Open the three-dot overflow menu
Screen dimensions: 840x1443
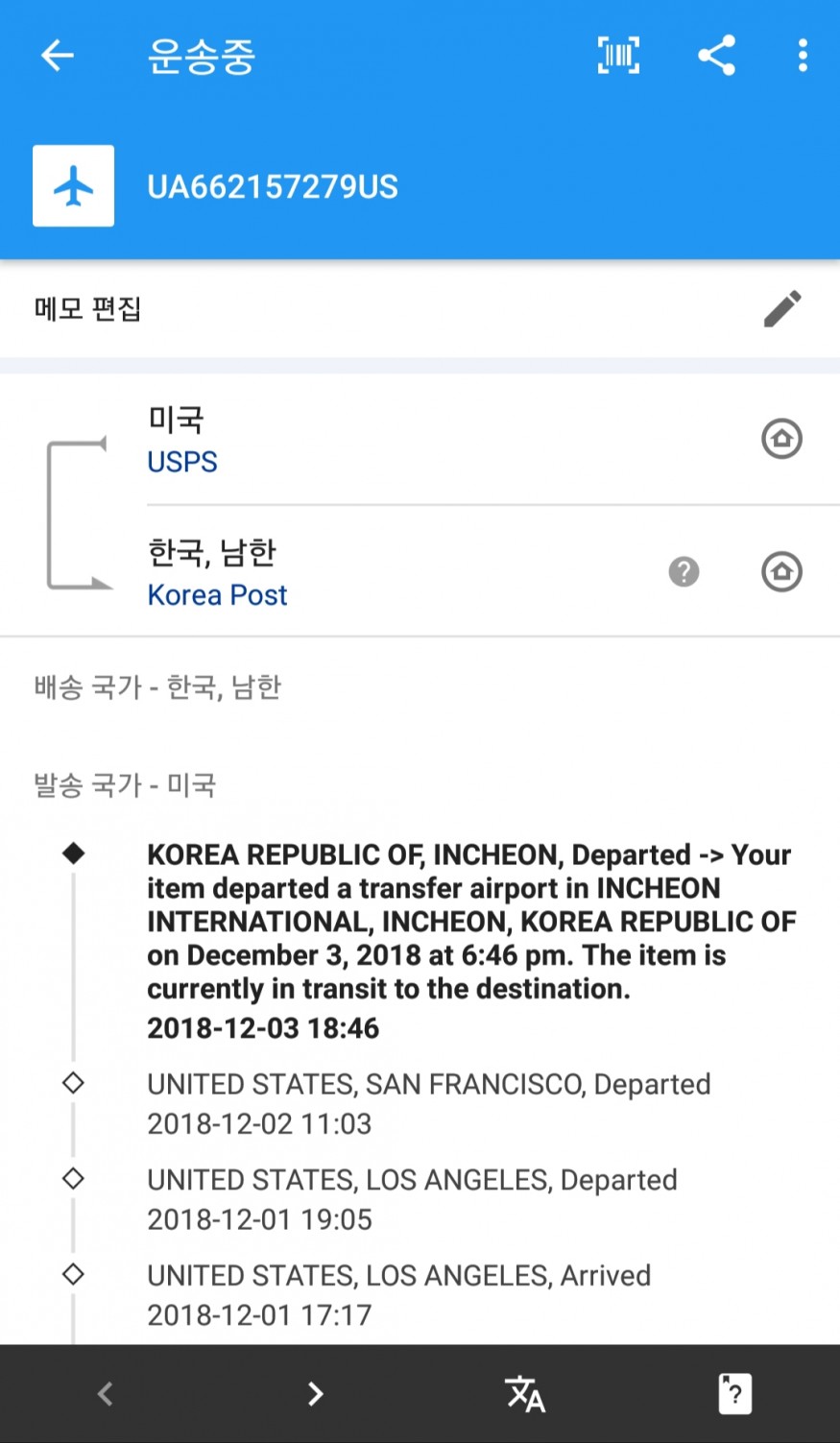[x=803, y=56]
